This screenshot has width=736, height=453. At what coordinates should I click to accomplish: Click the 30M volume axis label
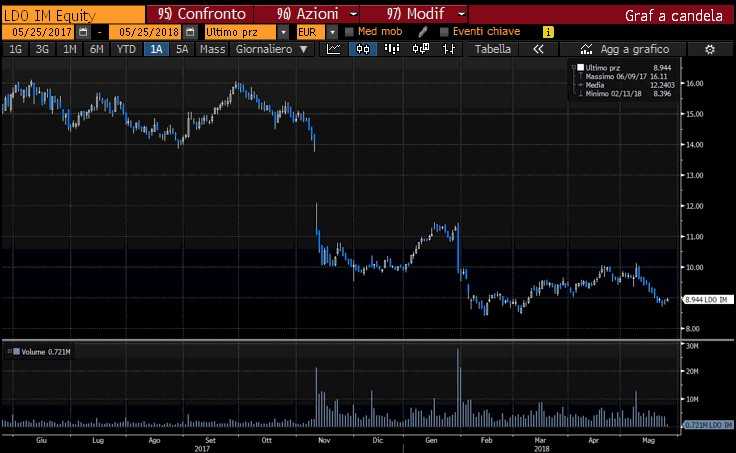point(692,346)
